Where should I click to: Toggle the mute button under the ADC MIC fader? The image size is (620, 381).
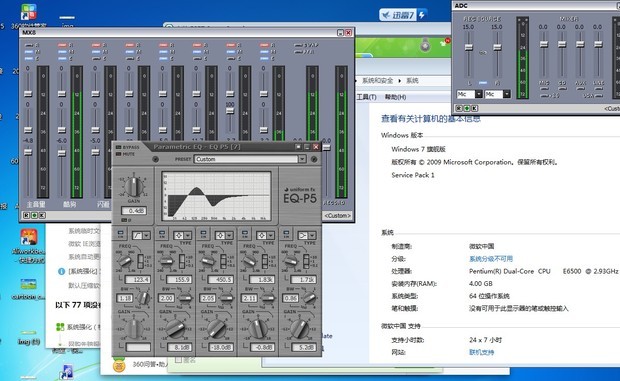coord(544,89)
